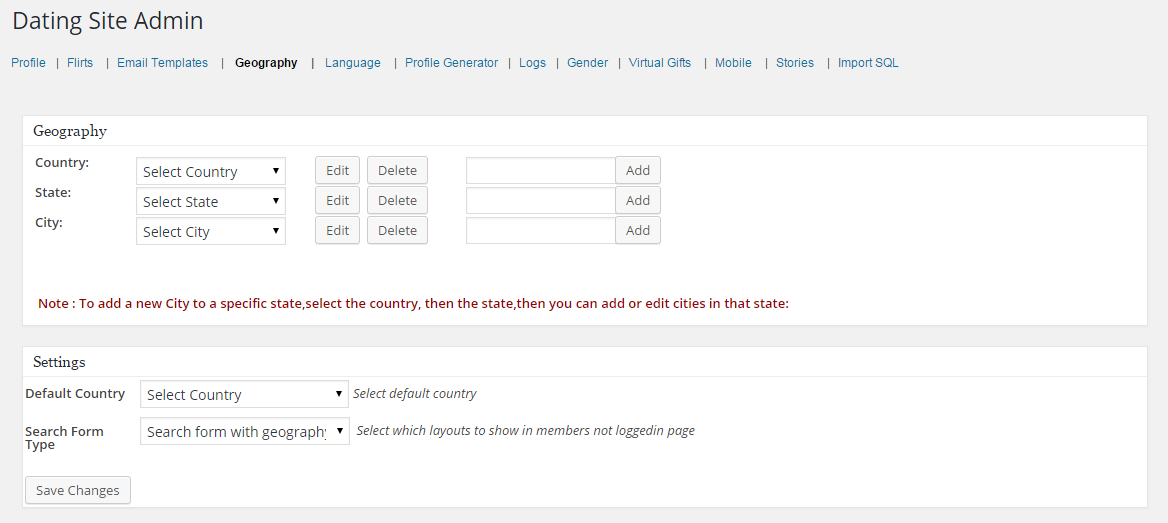The width and height of the screenshot is (1168, 523).
Task: Click the Edit button for City
Action: (337, 230)
